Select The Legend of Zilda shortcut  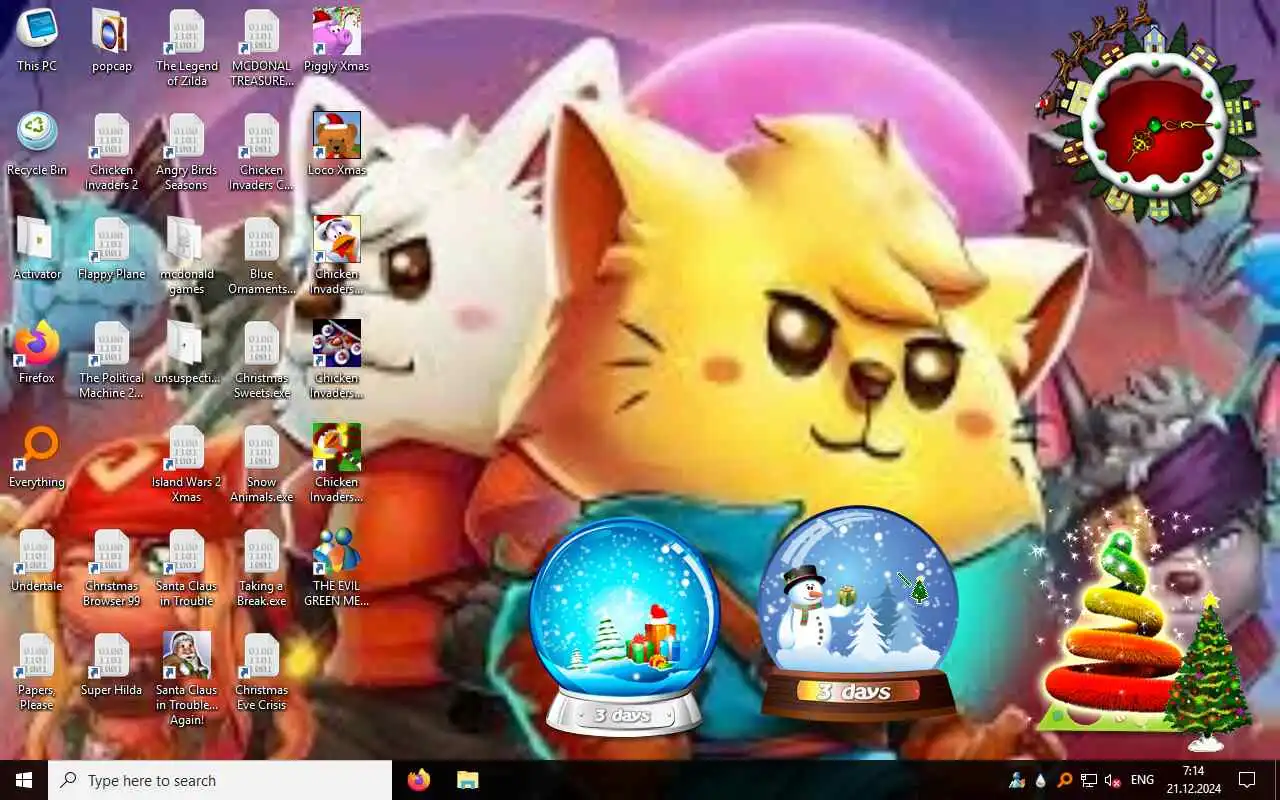pos(187,48)
